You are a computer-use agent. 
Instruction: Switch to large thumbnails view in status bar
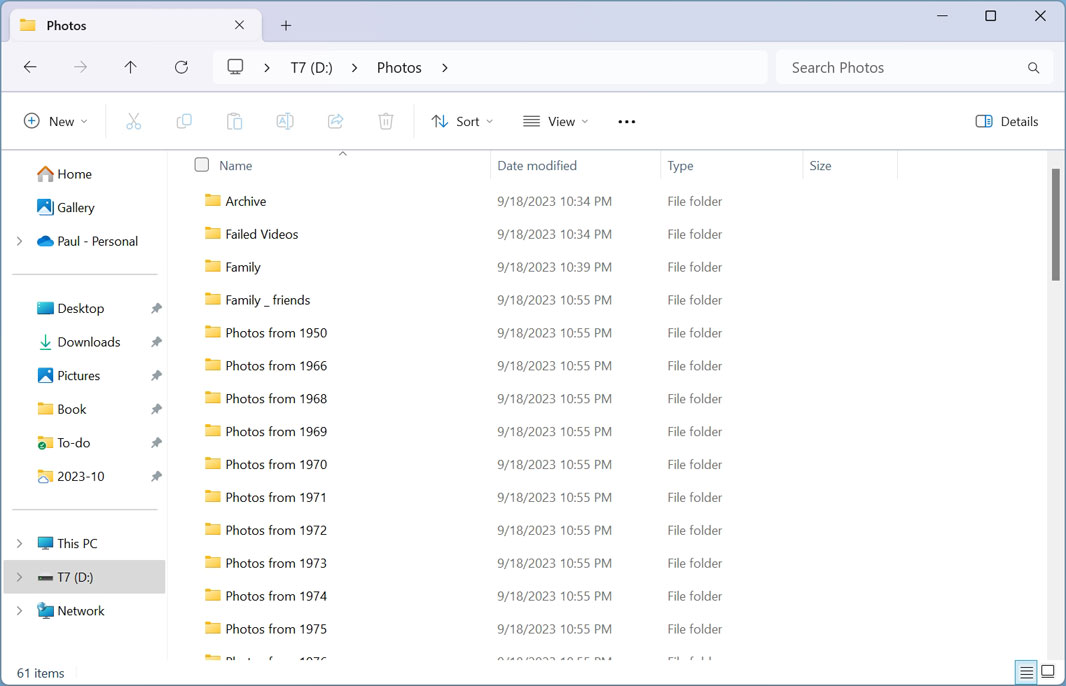pos(1048,672)
